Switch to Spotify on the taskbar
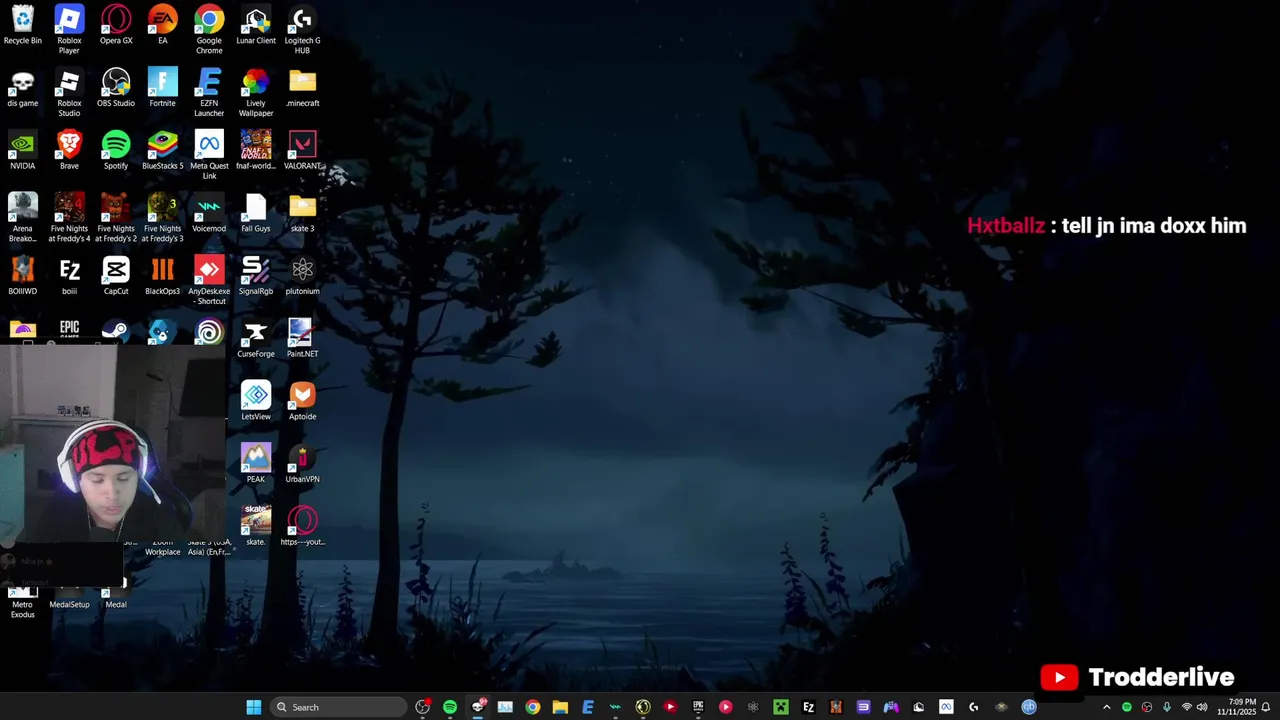 [x=450, y=707]
